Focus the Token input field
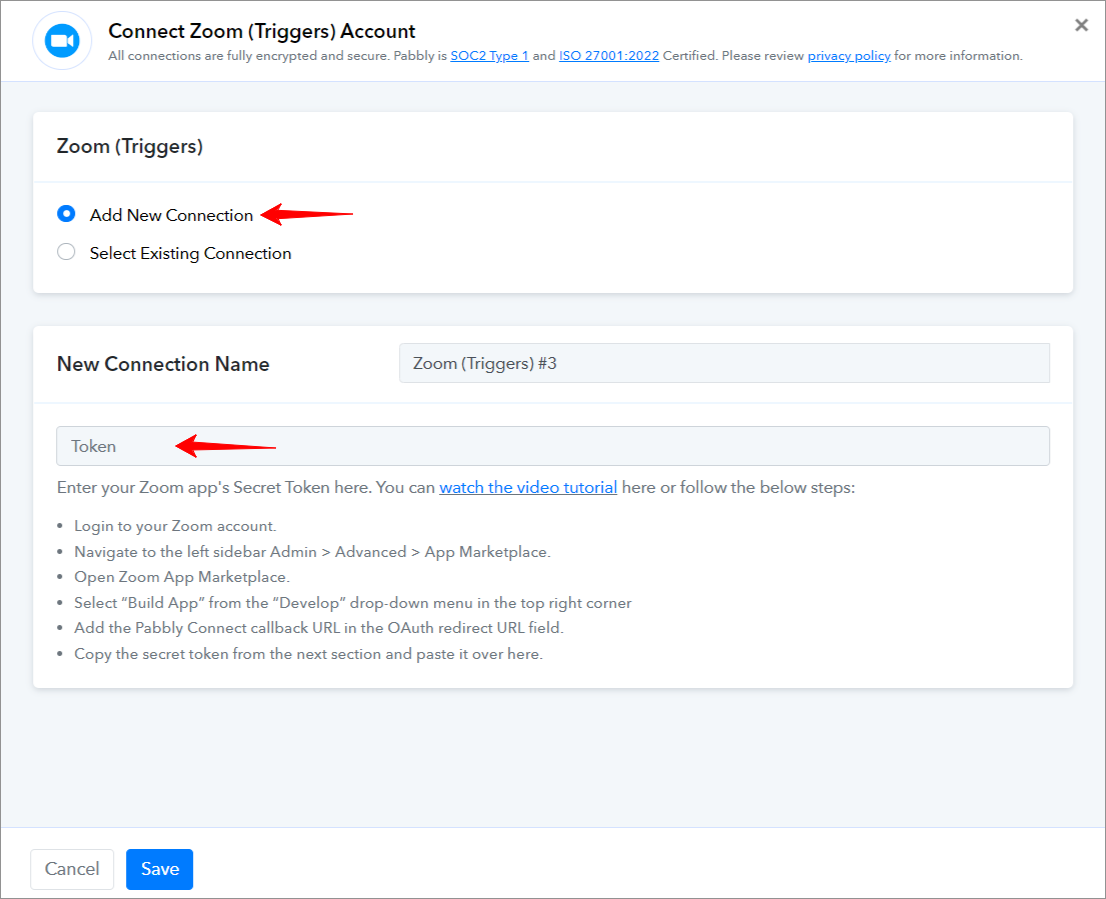The height and width of the screenshot is (899, 1106). (552, 446)
